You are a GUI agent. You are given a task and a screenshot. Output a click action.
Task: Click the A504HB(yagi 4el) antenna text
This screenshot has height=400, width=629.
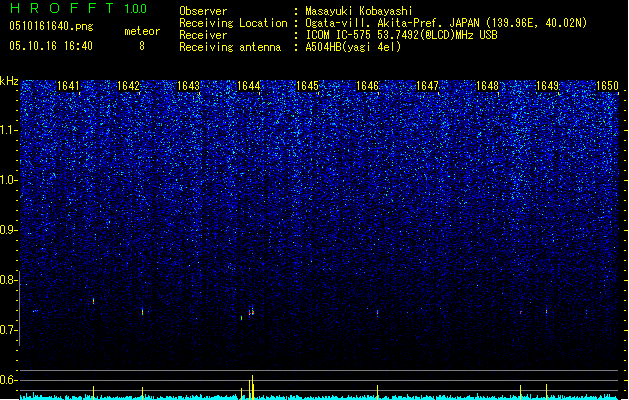(353, 47)
